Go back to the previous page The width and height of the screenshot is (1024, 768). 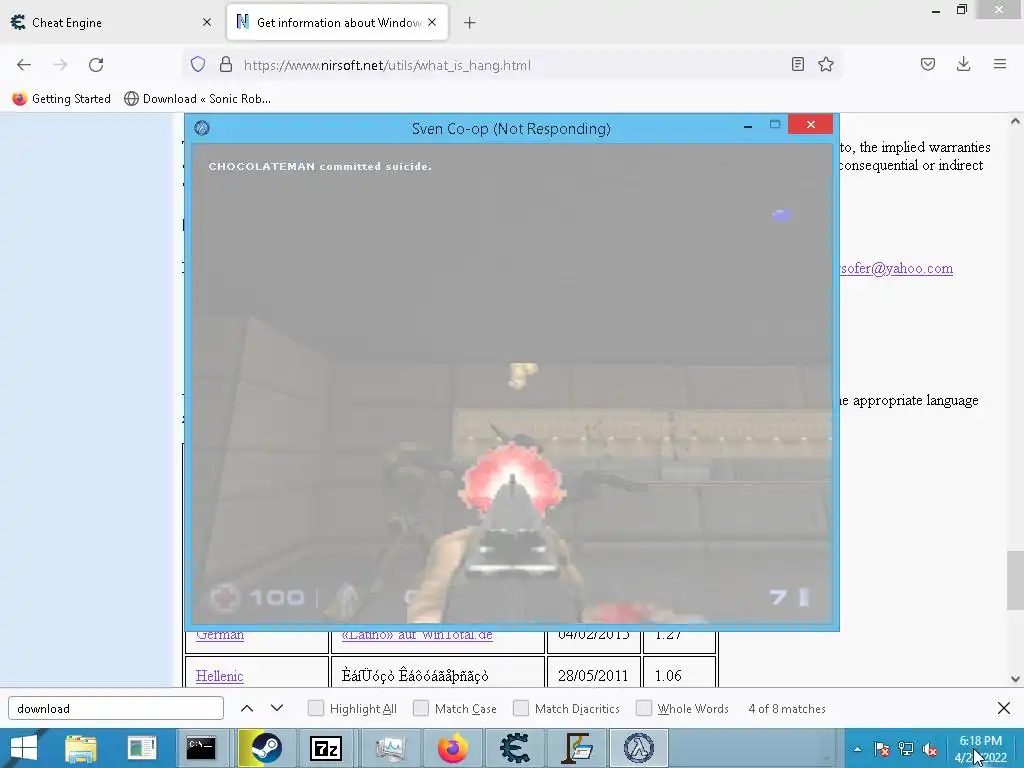(24, 65)
